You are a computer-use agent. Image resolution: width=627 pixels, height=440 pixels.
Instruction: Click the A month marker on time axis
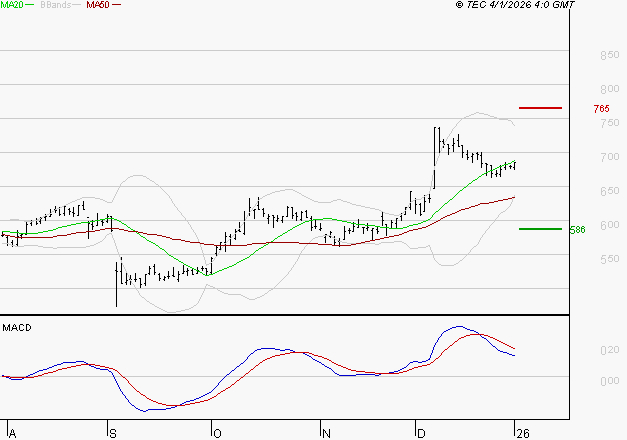[x=12, y=434]
